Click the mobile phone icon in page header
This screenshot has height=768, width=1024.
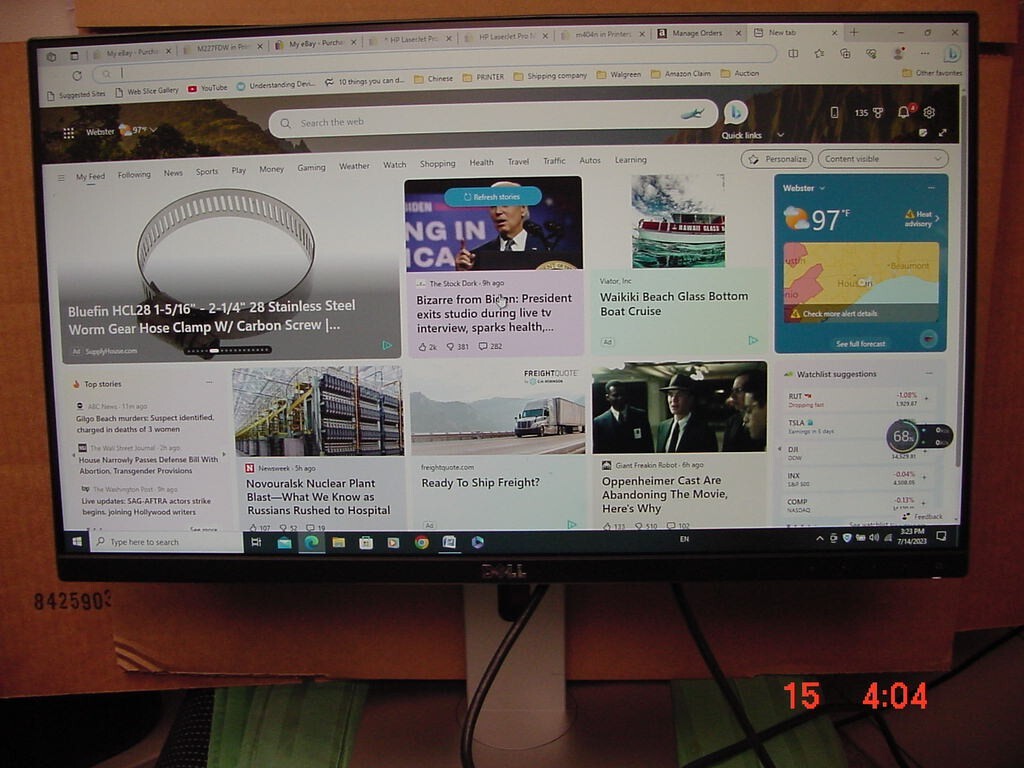click(x=834, y=112)
